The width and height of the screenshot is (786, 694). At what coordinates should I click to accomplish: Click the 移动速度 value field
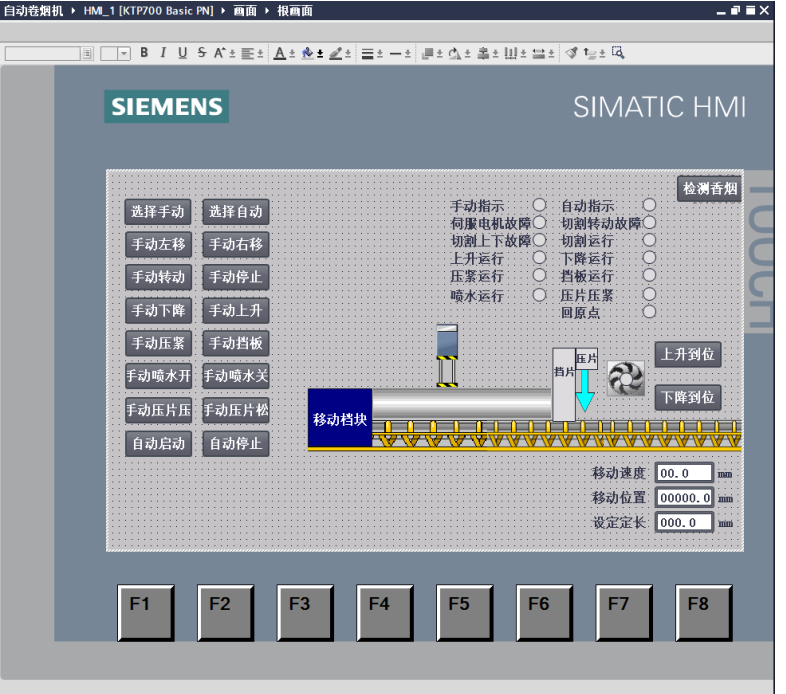pyautogui.click(x=684, y=473)
